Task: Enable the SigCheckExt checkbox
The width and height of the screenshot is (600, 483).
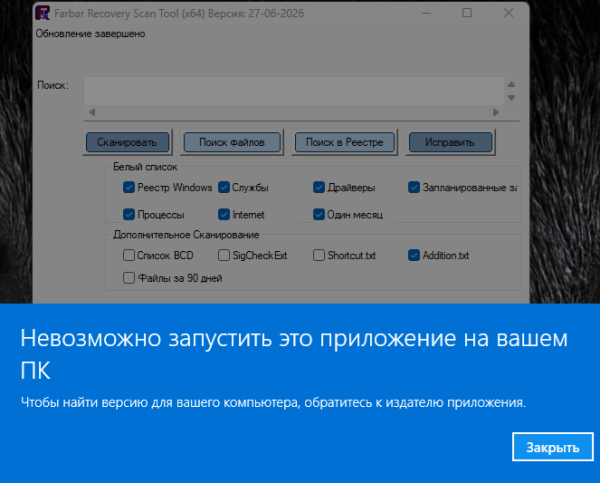Action: tap(224, 255)
